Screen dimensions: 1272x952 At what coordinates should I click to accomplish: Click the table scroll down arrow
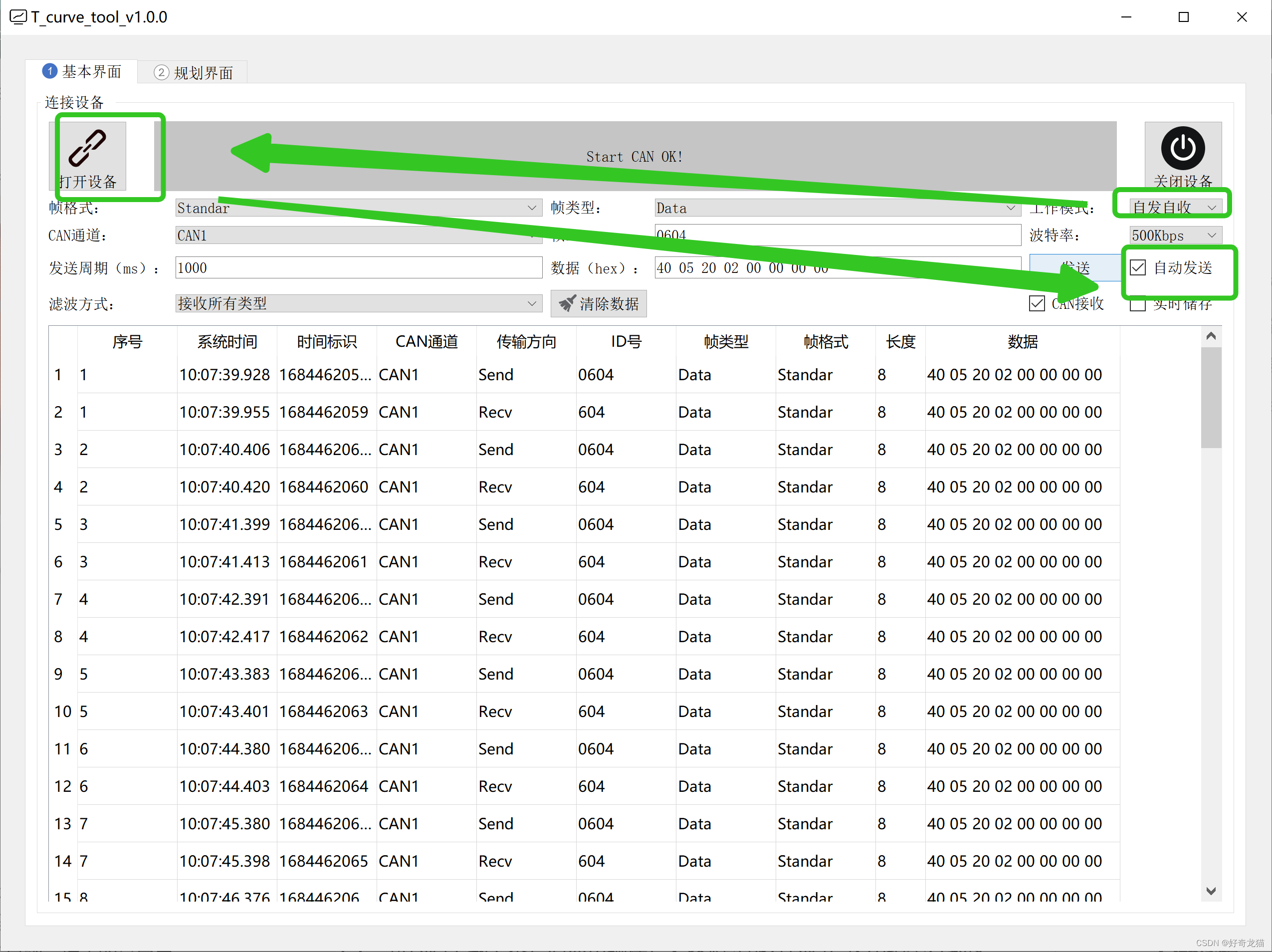click(1211, 891)
